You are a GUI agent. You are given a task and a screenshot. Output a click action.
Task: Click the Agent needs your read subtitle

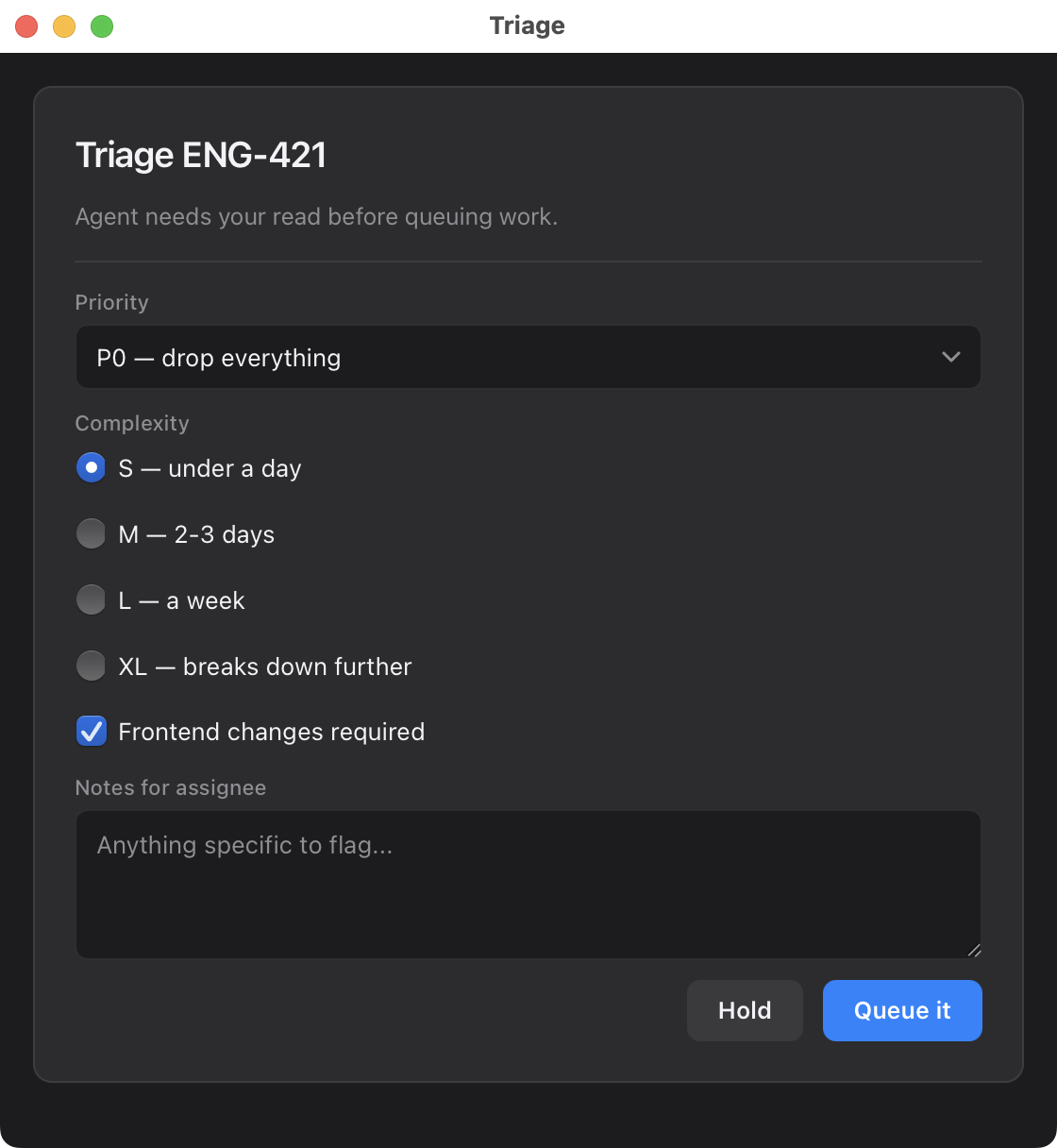[x=316, y=216]
